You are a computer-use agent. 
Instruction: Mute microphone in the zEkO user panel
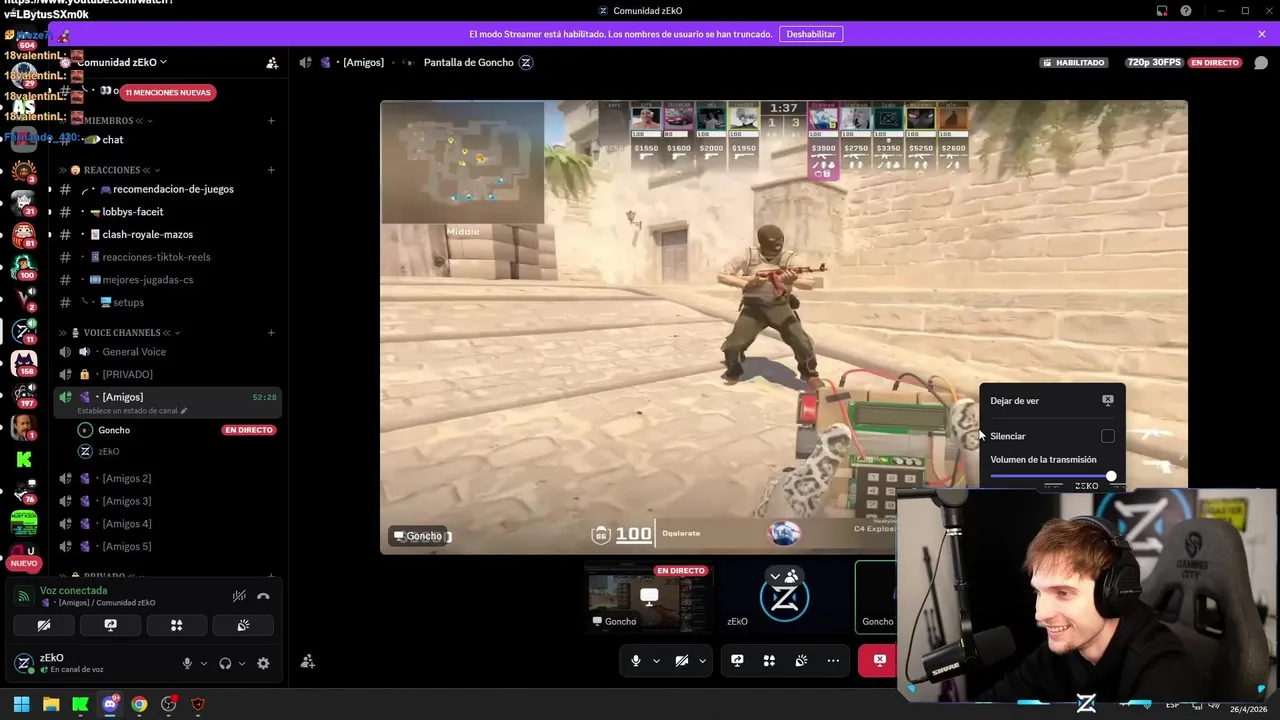187,663
